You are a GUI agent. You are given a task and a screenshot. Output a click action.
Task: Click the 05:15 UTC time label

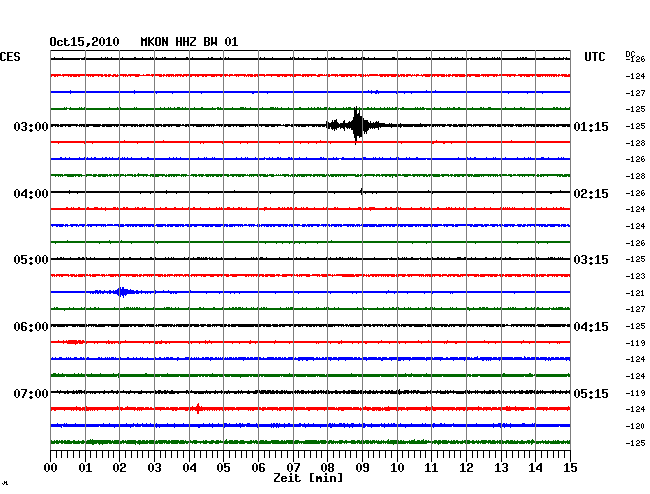pyautogui.click(x=591, y=393)
